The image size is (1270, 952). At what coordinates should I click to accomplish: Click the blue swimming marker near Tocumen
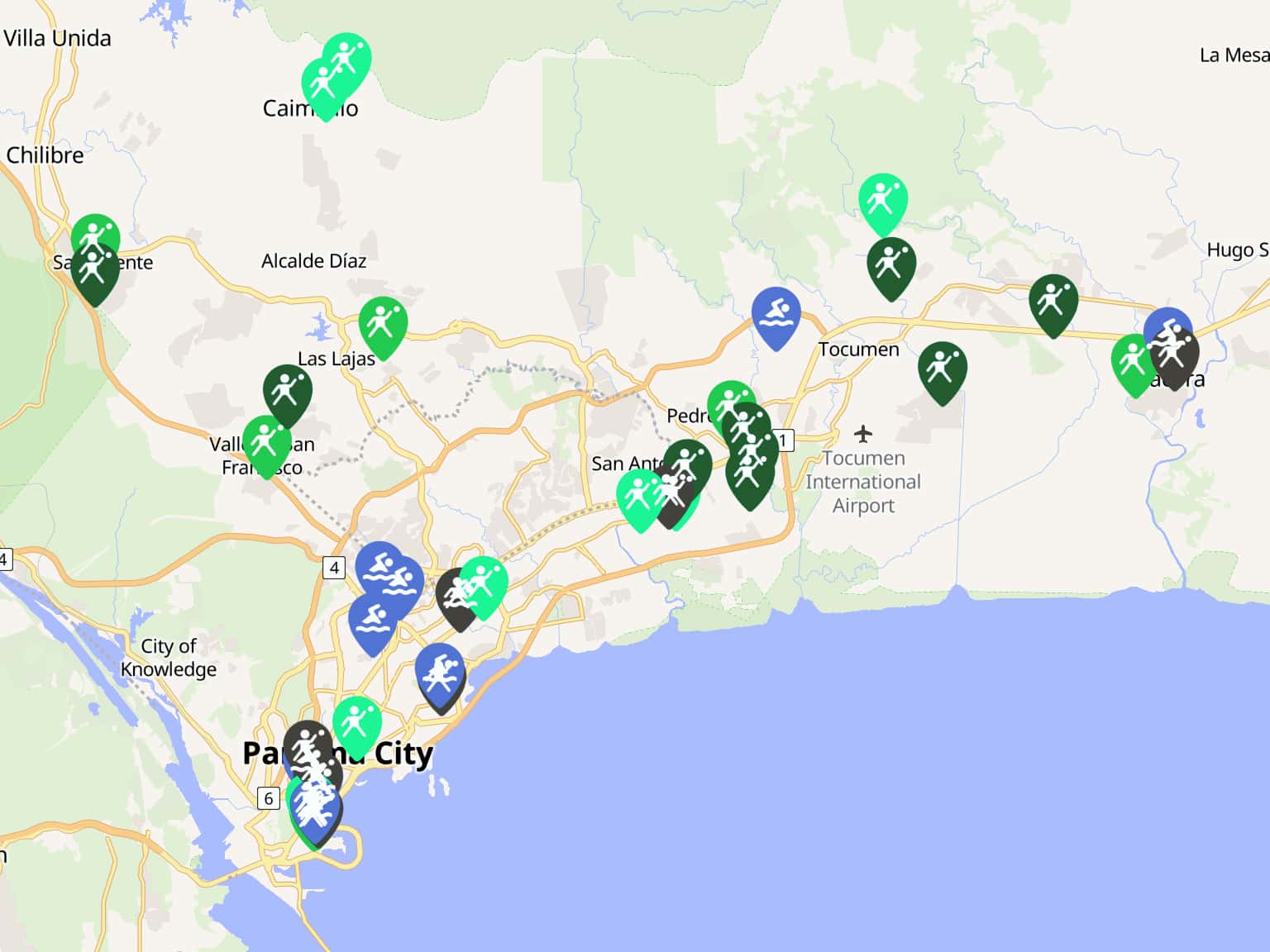click(x=776, y=315)
